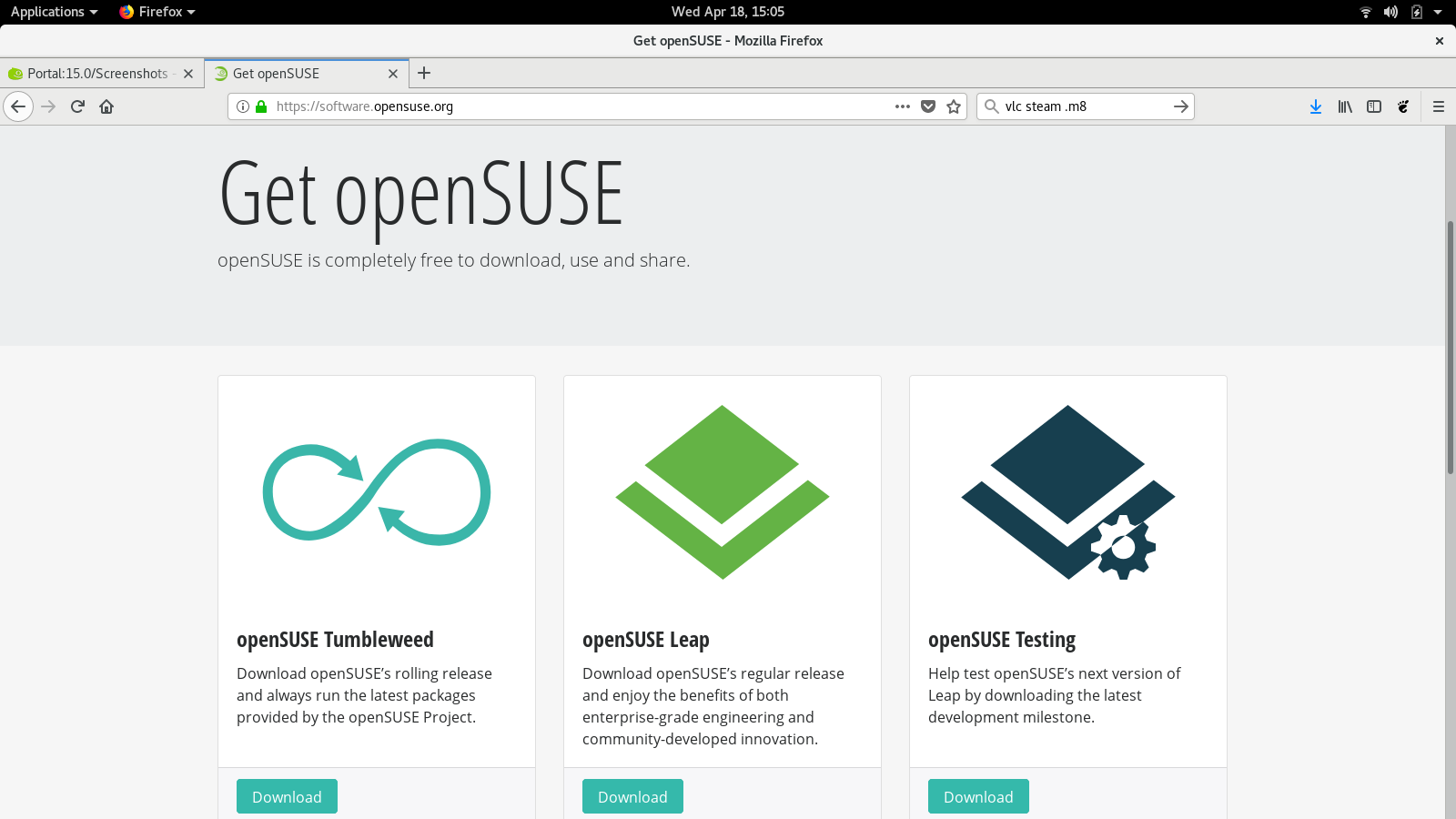Click the padlock security icon in address bar
This screenshot has width=1456, height=819.
260,106
